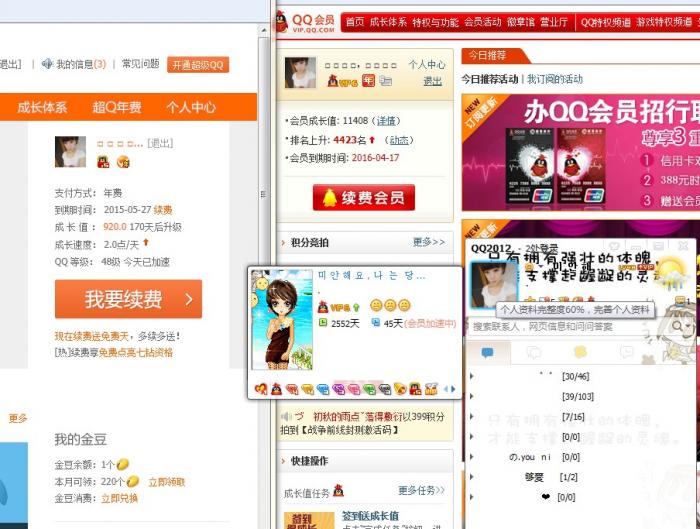Click the QQ panel user avatar
The image size is (700, 529).
tap(494, 285)
